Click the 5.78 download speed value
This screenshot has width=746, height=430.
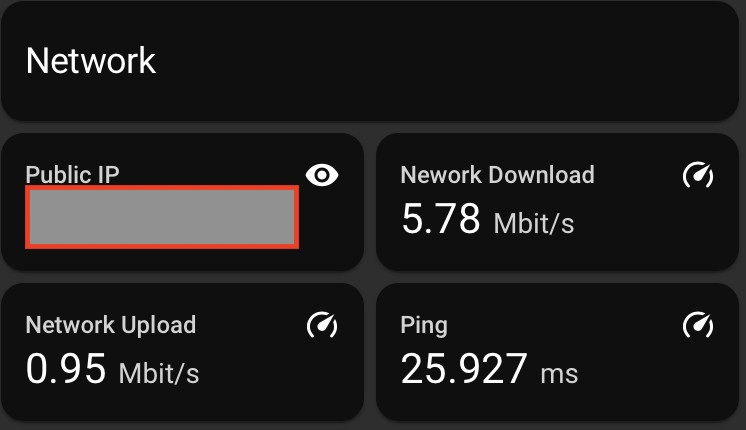pos(441,219)
